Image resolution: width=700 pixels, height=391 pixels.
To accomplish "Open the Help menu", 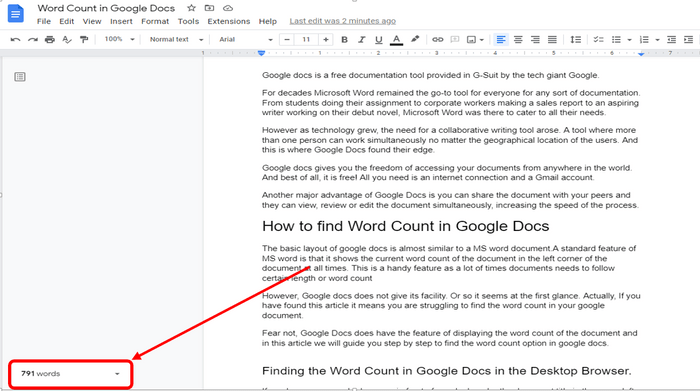I will click(x=268, y=21).
